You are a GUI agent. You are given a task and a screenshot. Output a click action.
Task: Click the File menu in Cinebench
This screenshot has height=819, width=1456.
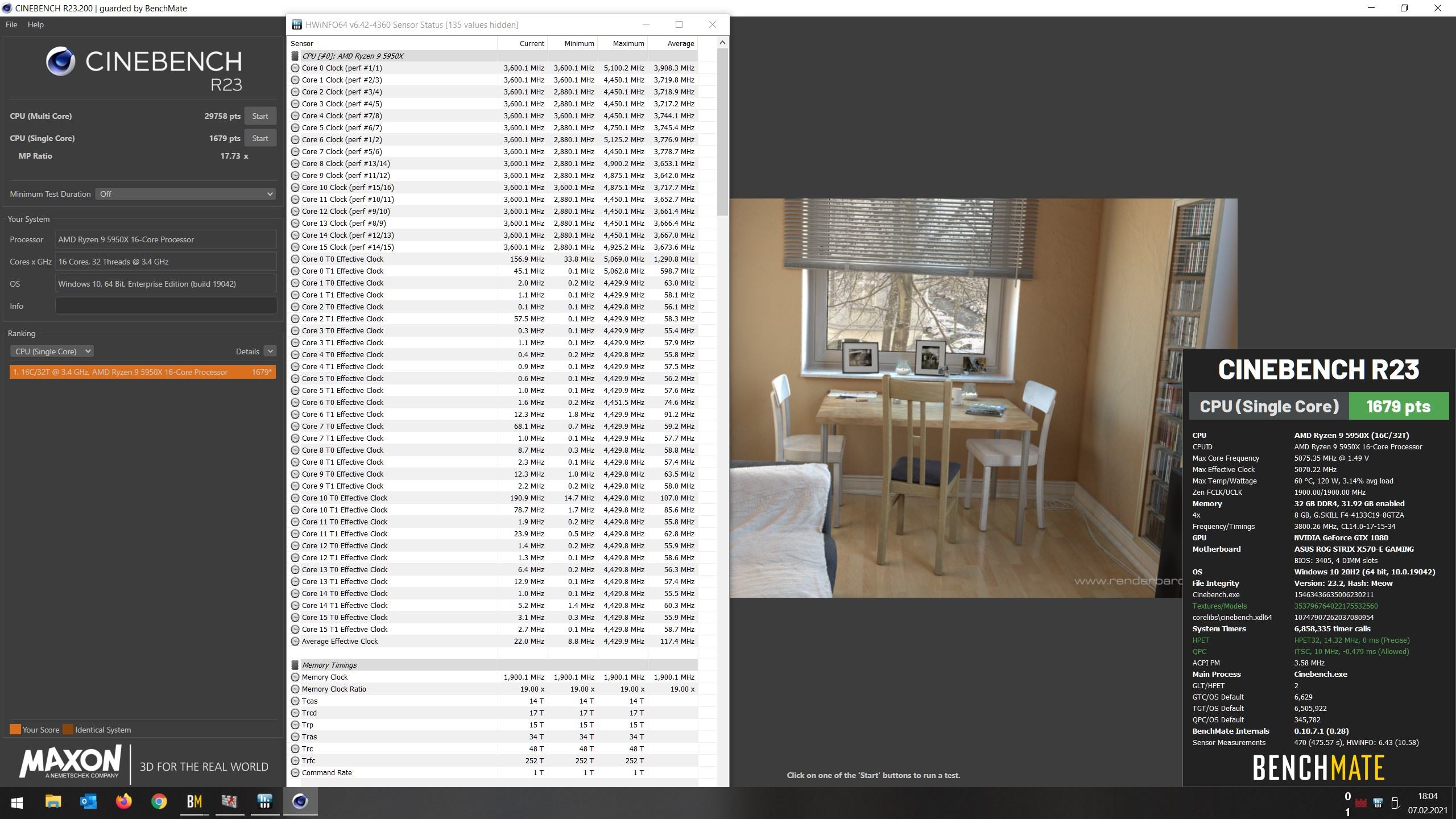(12, 22)
